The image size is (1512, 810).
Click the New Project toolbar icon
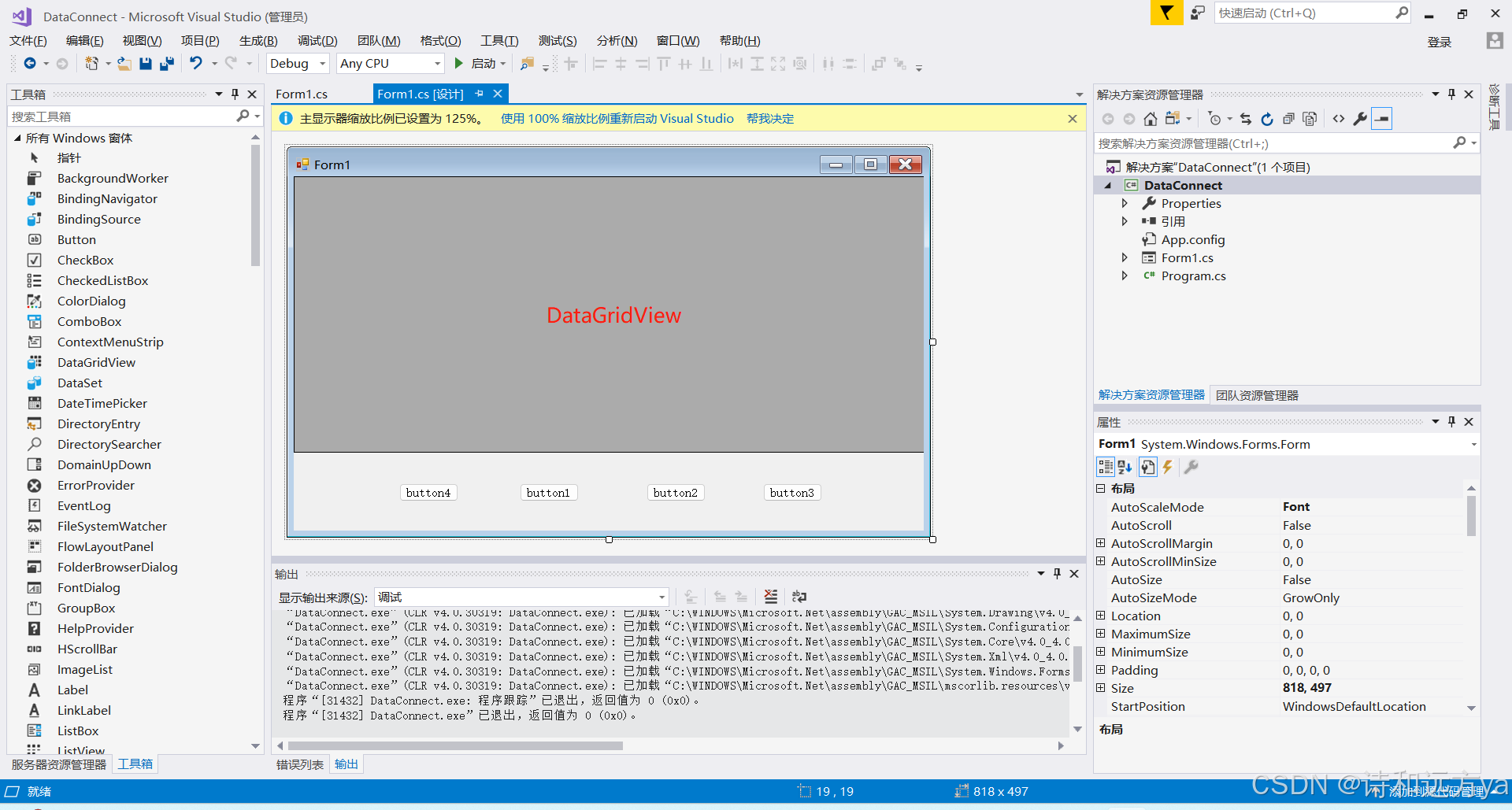[92, 64]
